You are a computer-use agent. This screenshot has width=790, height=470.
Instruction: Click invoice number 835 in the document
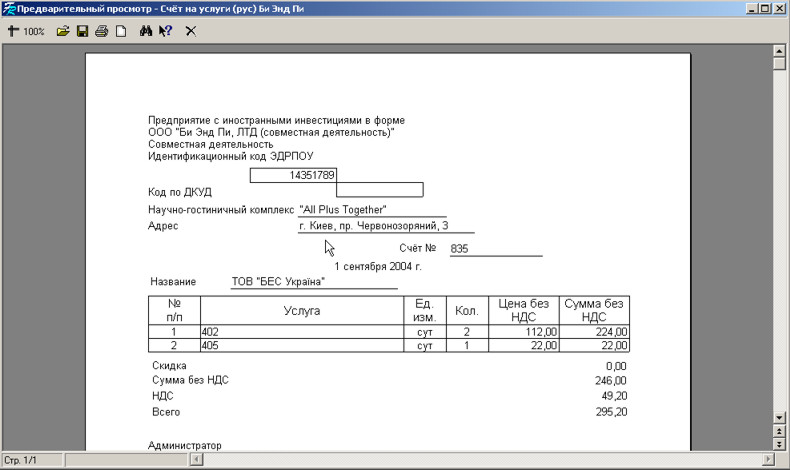(x=460, y=249)
